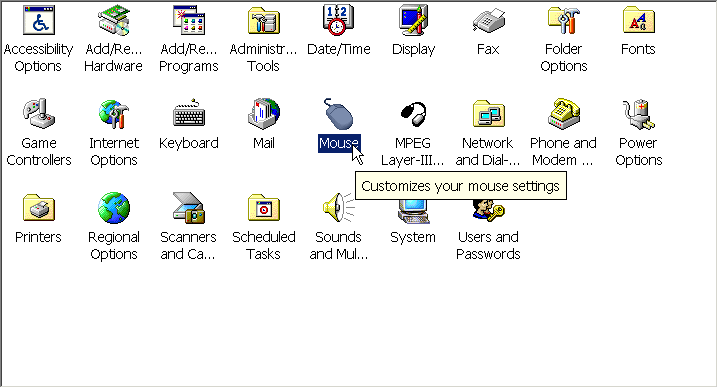Click the 'Users and Passwords' text label
Viewport: 718px width, 388px height.
488,246
